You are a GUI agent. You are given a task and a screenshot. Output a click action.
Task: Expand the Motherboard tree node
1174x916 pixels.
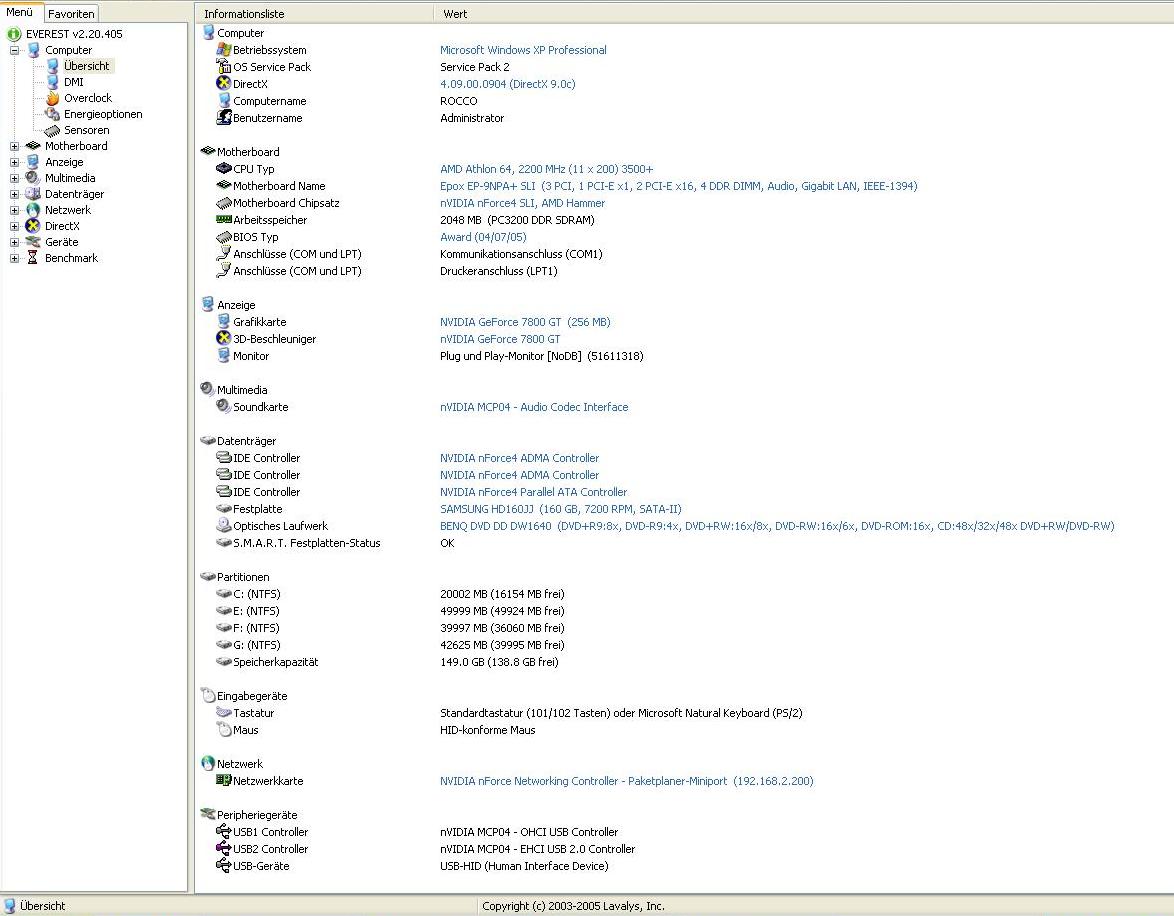tap(14, 146)
